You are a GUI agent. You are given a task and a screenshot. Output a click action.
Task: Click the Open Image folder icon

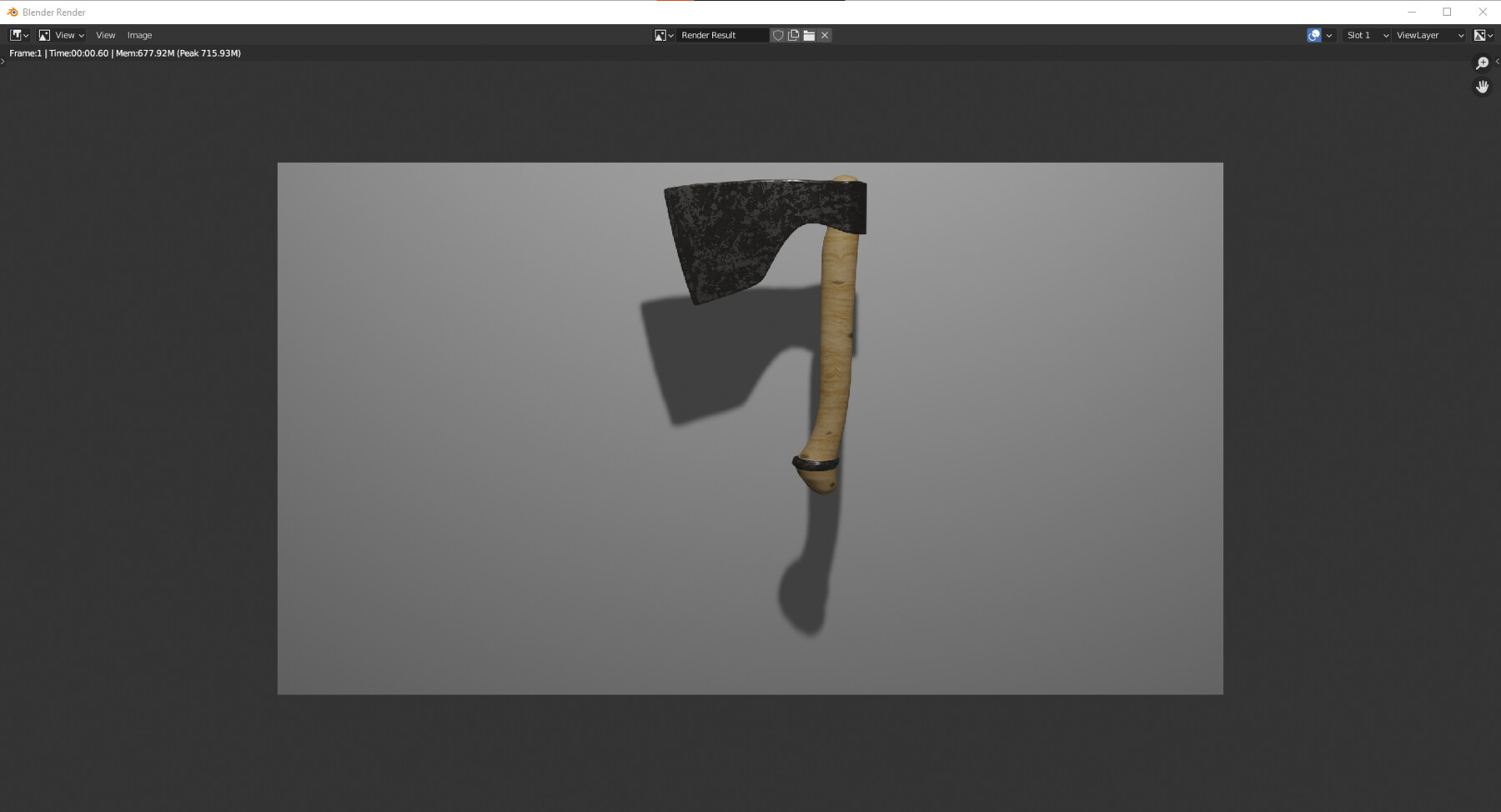tap(808, 35)
